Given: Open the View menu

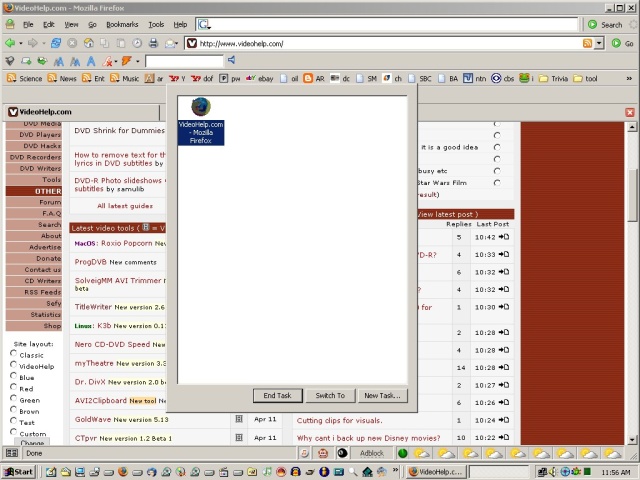Looking at the screenshot, I should [71, 24].
